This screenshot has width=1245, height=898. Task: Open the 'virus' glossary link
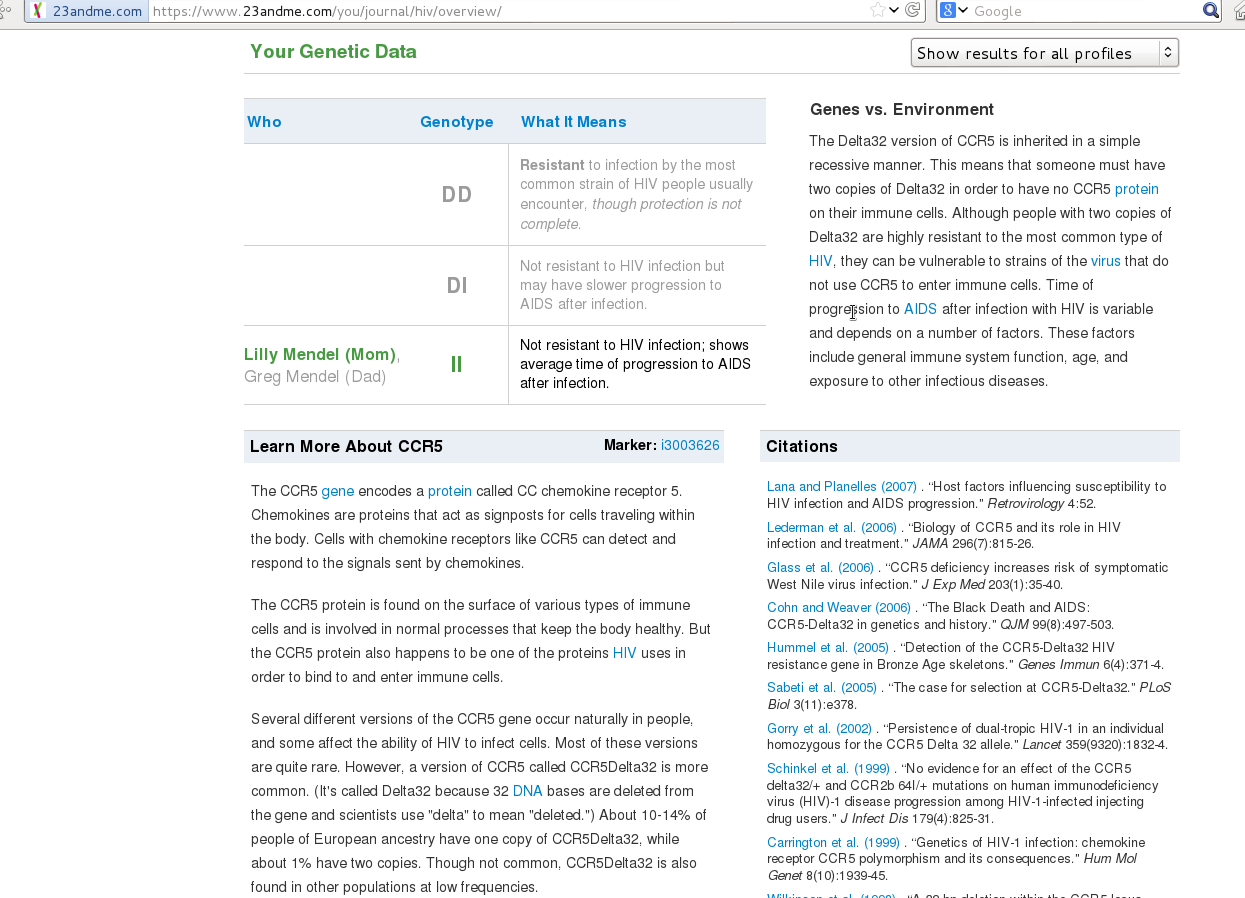tap(1106, 261)
